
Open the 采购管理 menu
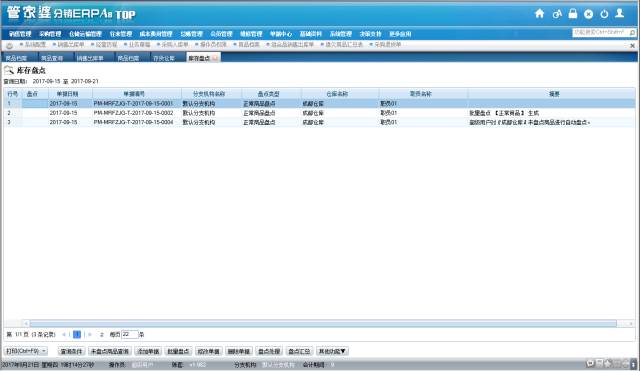coord(50,34)
